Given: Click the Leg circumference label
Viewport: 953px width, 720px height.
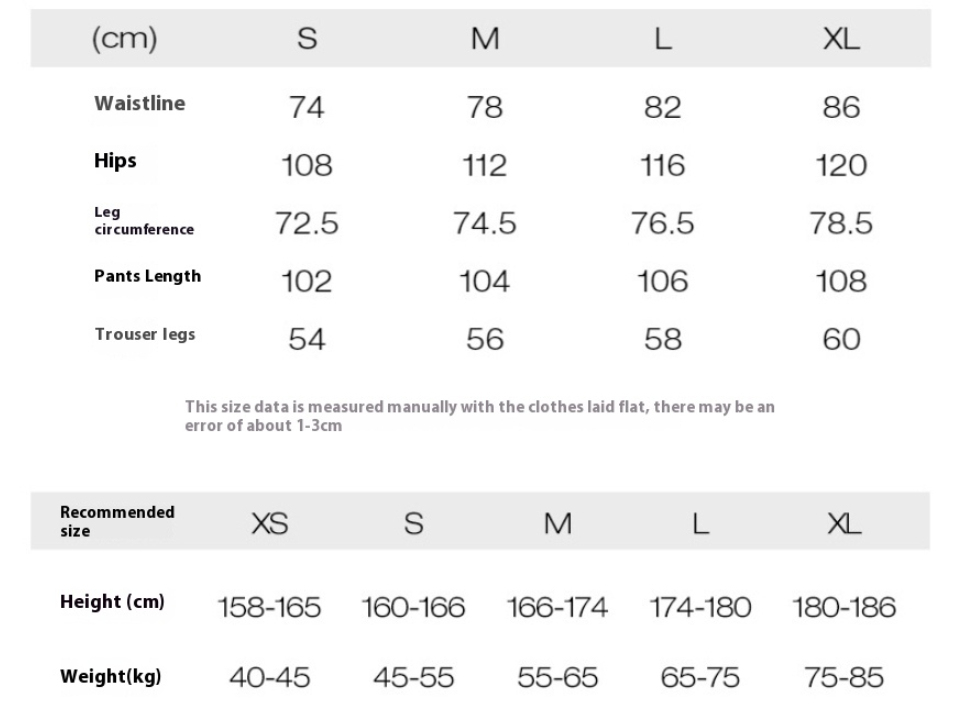Looking at the screenshot, I should 144,221.
